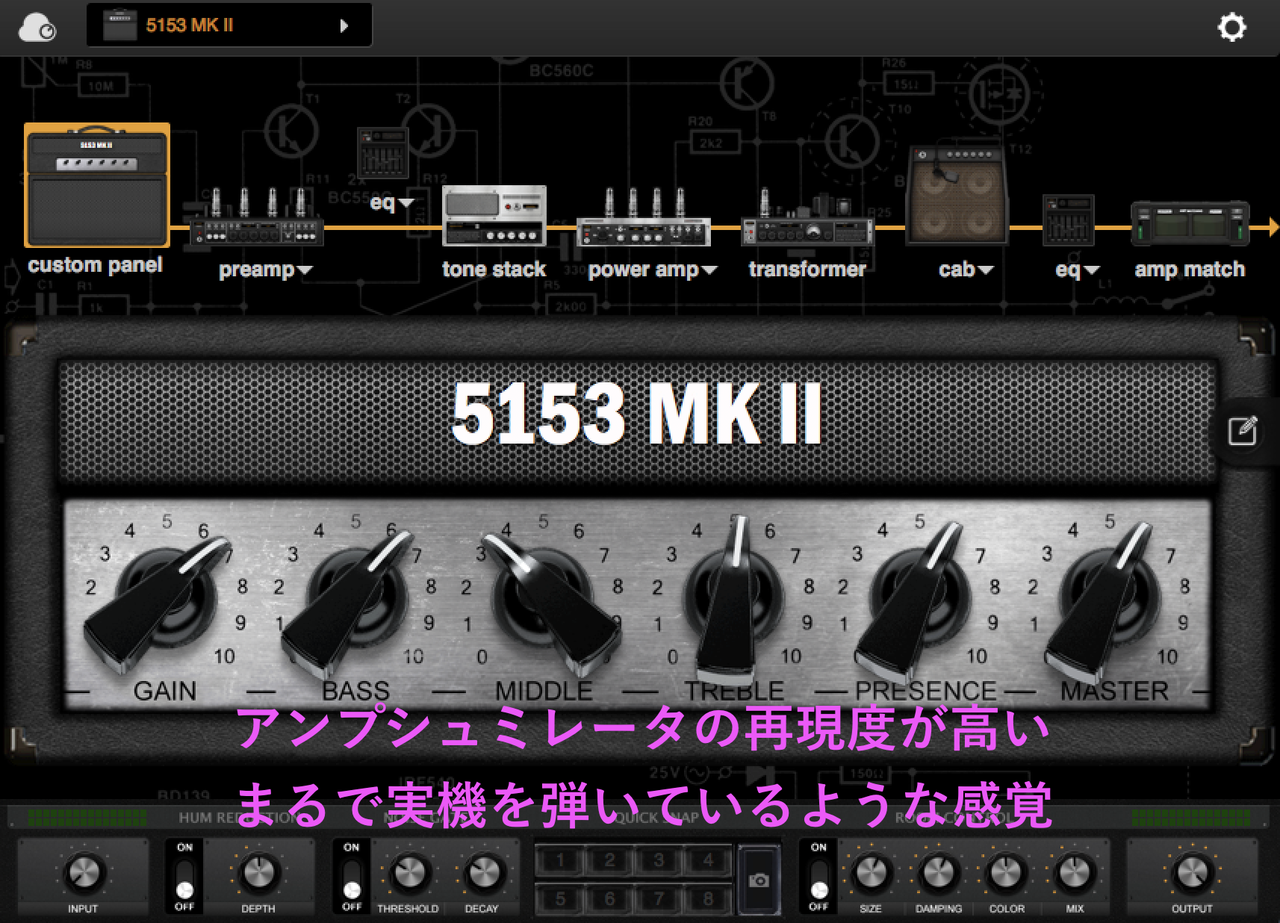Select quick snap slot 6
Viewport: 1280px width, 923px height.
pos(611,898)
